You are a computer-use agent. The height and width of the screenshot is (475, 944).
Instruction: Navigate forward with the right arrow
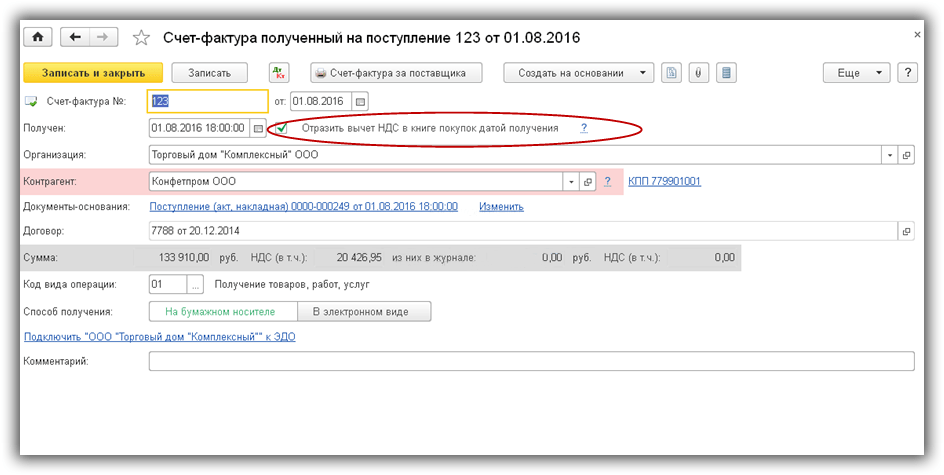point(104,37)
